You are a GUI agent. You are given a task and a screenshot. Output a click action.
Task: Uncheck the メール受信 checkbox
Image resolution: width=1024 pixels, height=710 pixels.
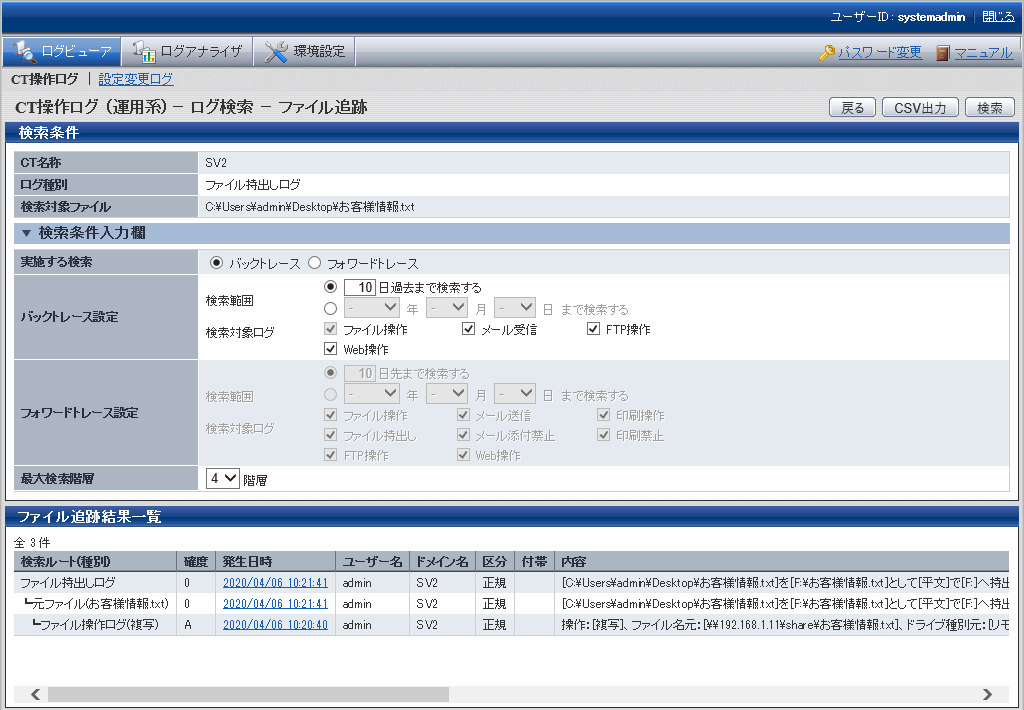click(x=468, y=329)
